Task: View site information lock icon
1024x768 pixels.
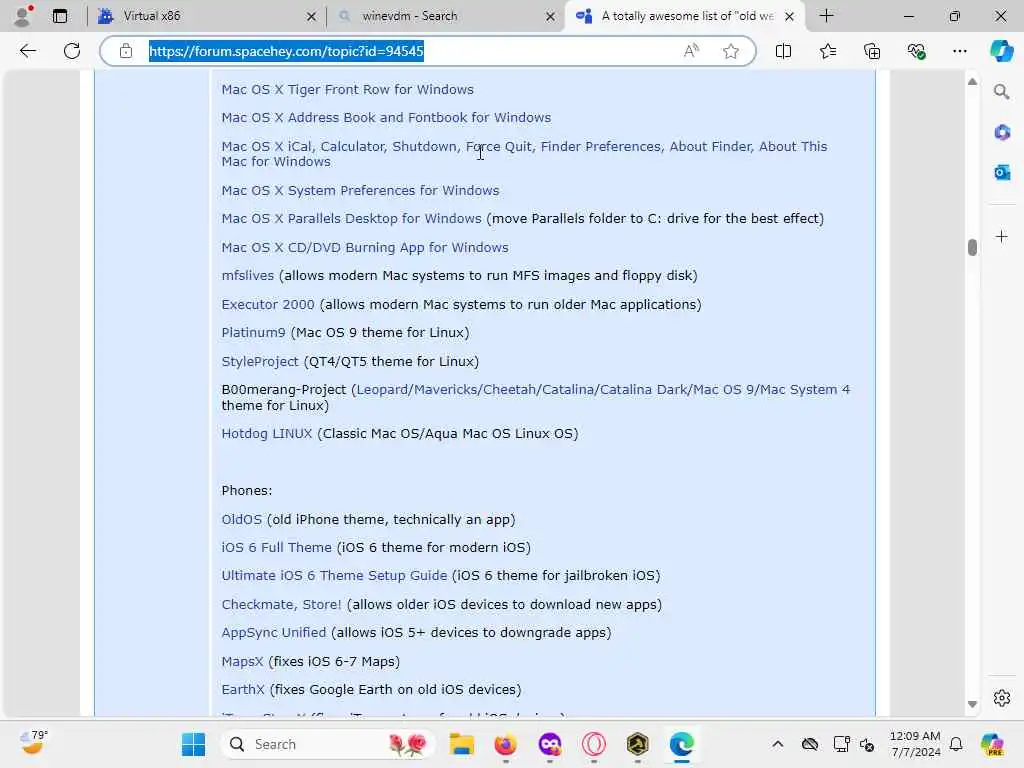Action: coord(126,51)
